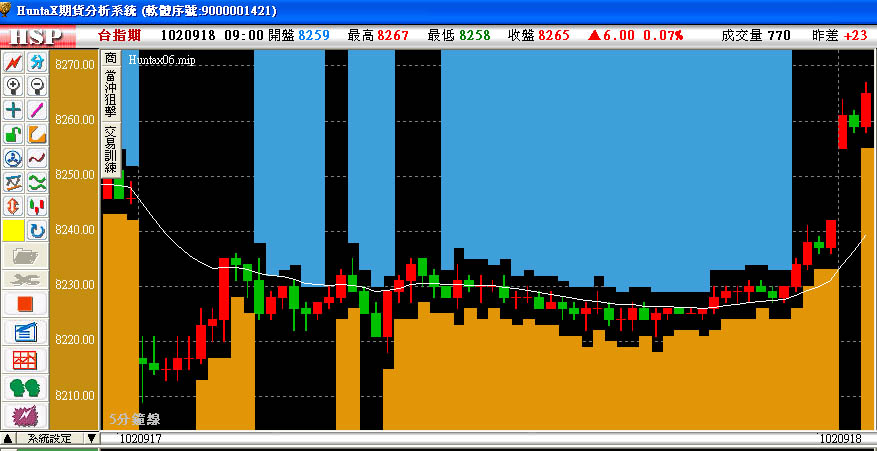The width and height of the screenshot is (877, 451).
Task: Select the 商 side tab
Action: point(111,58)
